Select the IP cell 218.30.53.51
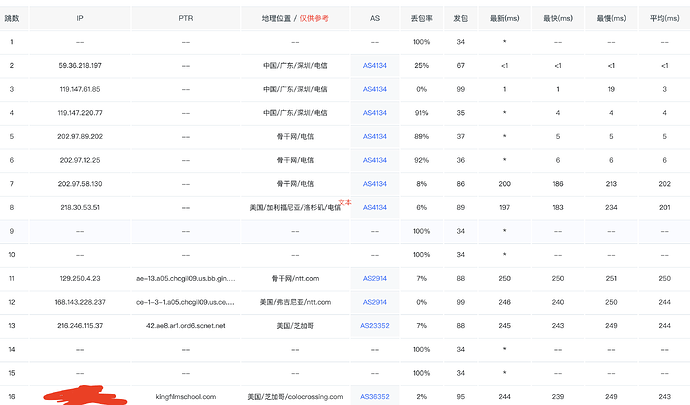 pos(80,207)
